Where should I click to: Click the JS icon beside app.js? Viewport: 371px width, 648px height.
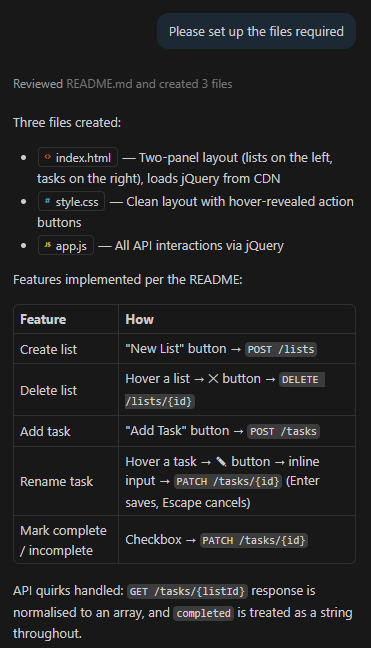[48, 245]
